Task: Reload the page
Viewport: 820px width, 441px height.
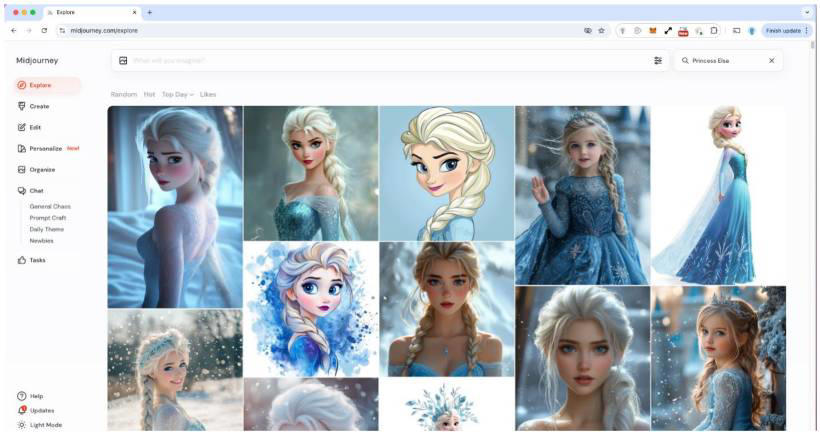Action: 44,31
